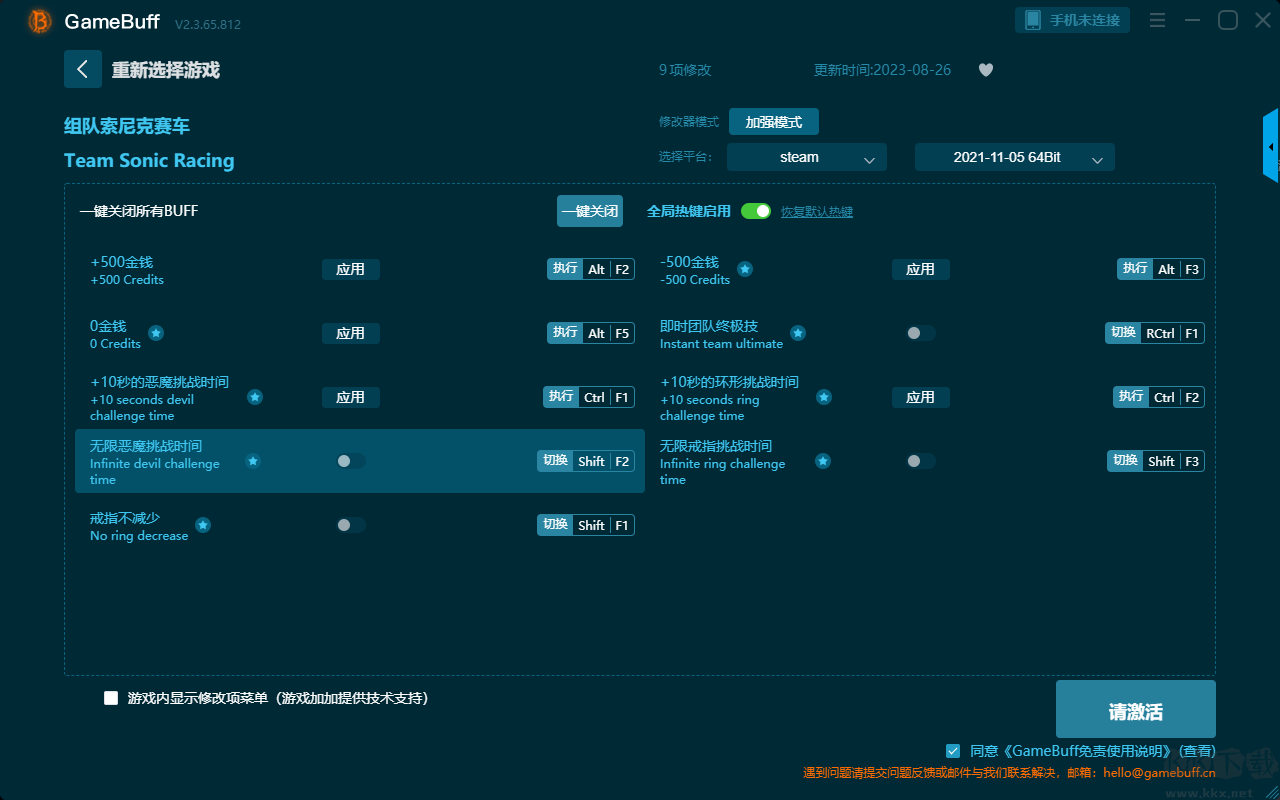The height and width of the screenshot is (800, 1280).
Task: Click star icon beside 戒指不减少
Action: [203, 525]
